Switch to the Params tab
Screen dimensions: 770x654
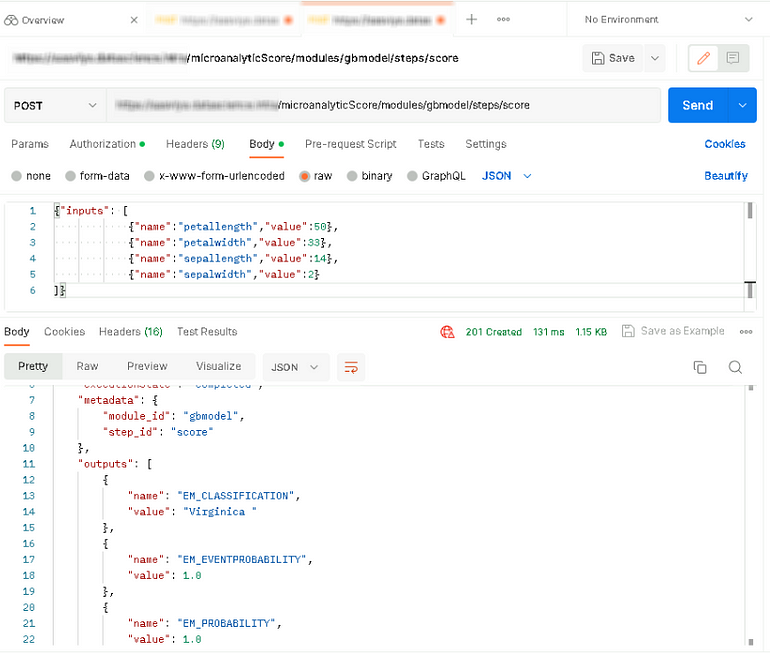(x=30, y=144)
